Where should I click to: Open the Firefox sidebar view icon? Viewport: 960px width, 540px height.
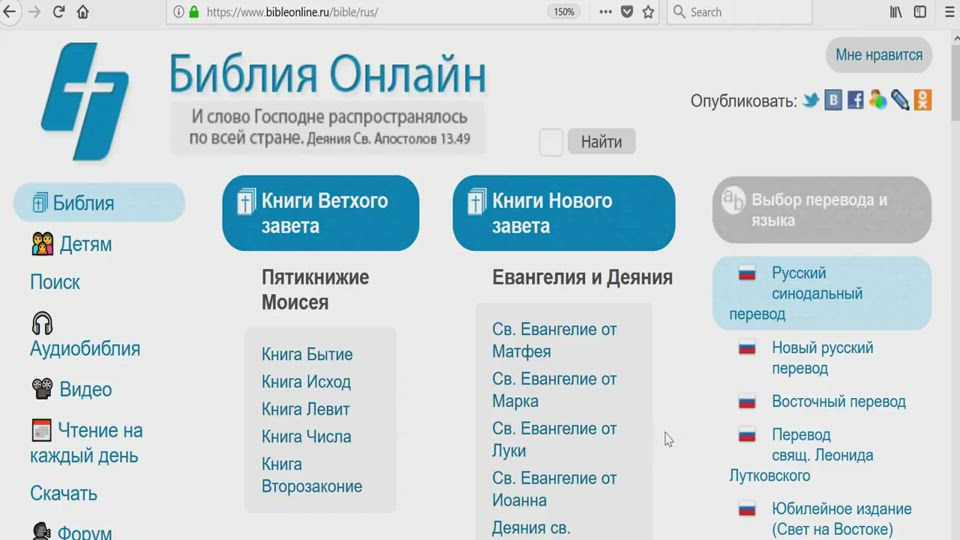pos(920,12)
